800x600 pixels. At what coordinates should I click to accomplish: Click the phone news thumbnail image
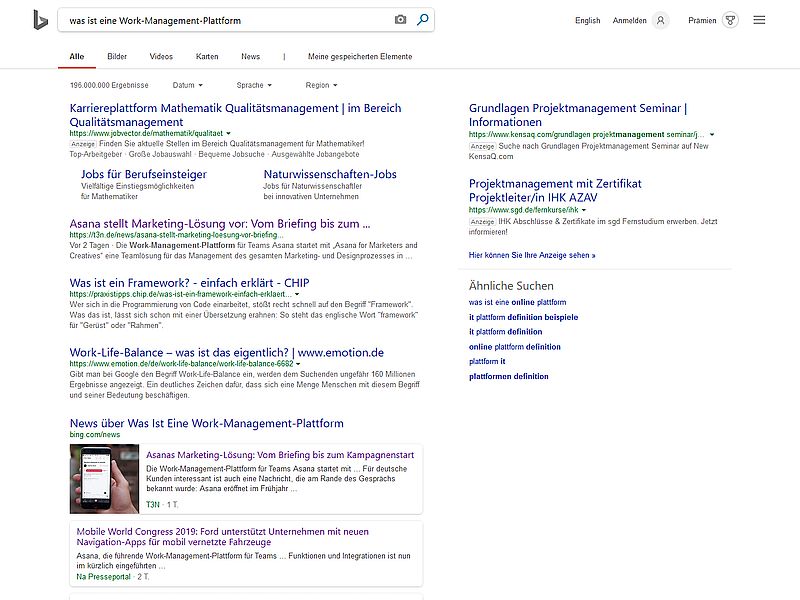(x=104, y=479)
